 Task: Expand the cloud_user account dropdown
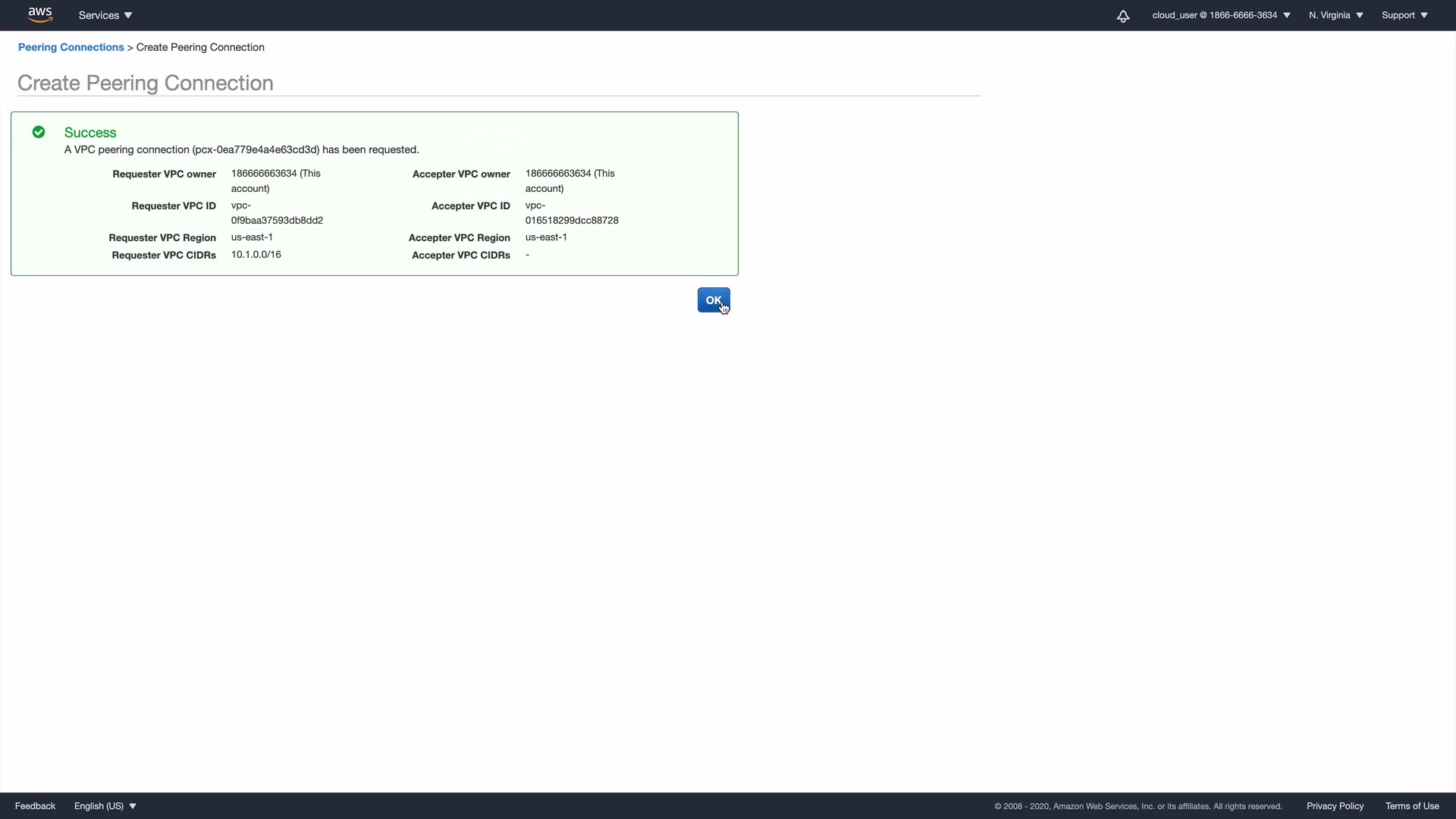point(1221,15)
